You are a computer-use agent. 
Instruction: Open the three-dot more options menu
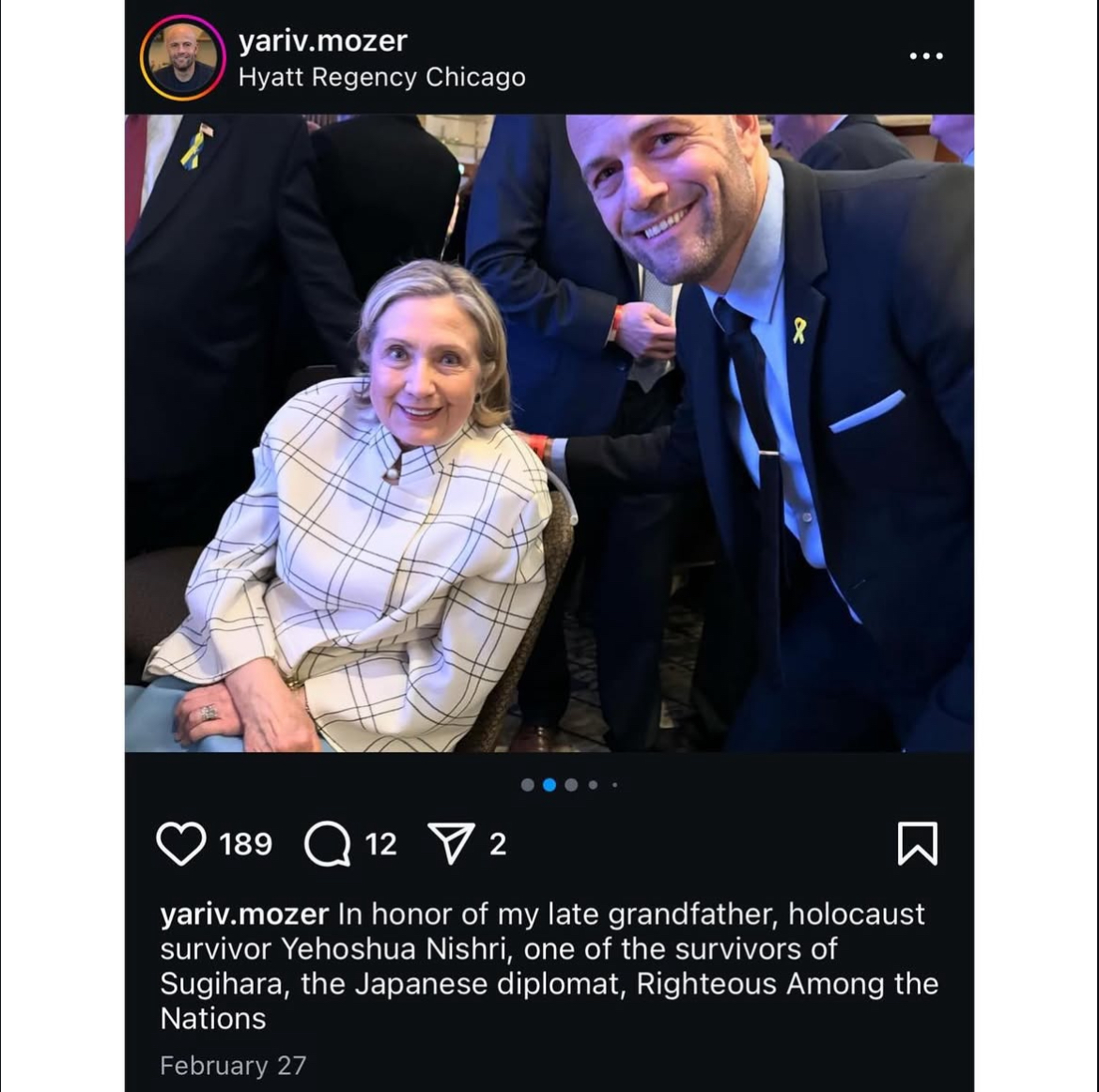[926, 56]
